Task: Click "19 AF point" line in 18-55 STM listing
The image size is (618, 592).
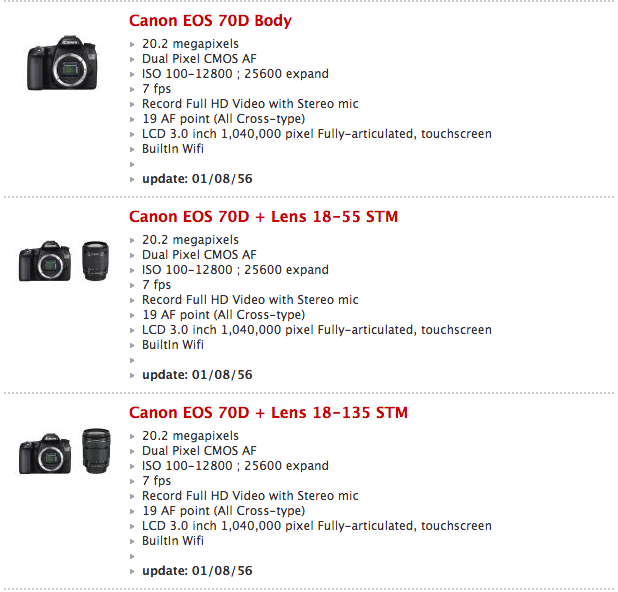Action: [x=223, y=315]
